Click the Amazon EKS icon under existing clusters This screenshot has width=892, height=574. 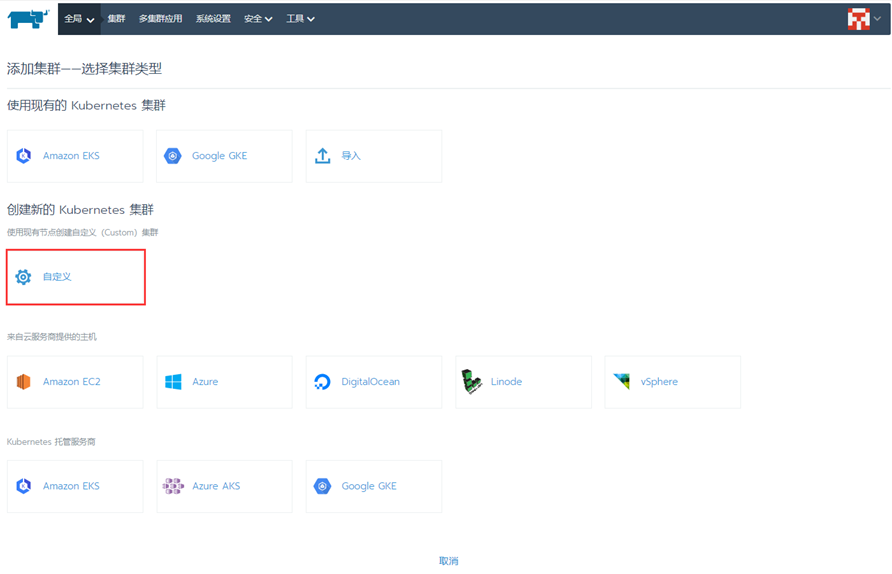(x=23, y=156)
